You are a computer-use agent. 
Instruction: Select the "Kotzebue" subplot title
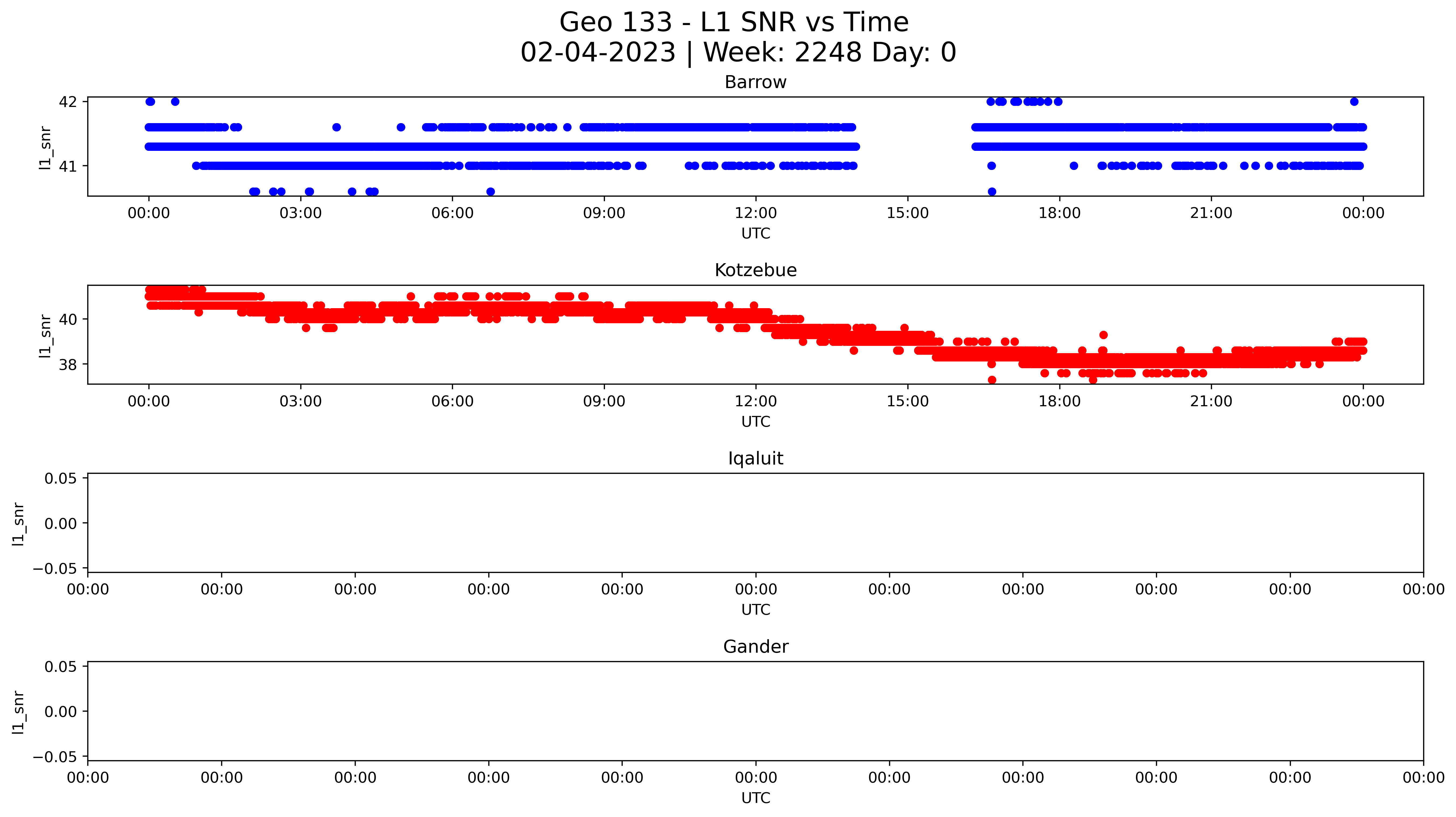756,270
